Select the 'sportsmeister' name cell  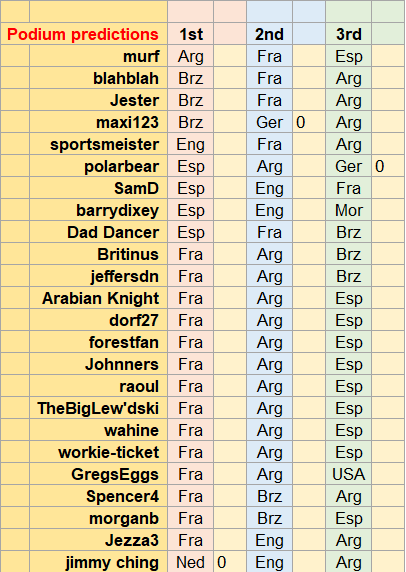tap(98, 144)
